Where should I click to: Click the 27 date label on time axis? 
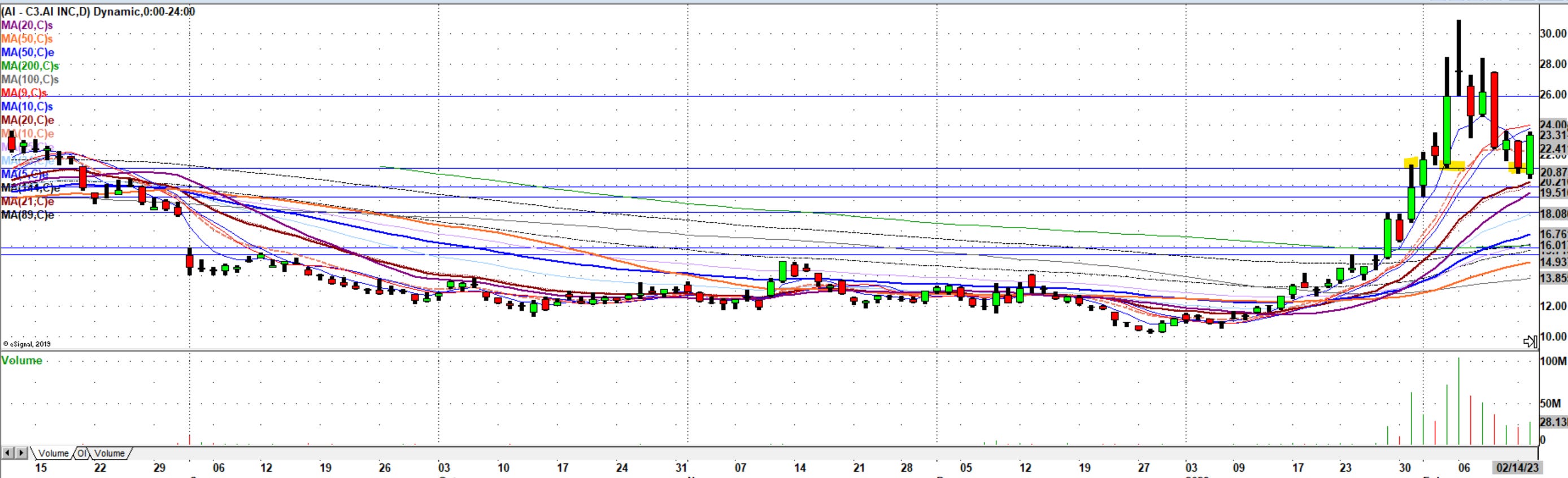click(x=1144, y=468)
